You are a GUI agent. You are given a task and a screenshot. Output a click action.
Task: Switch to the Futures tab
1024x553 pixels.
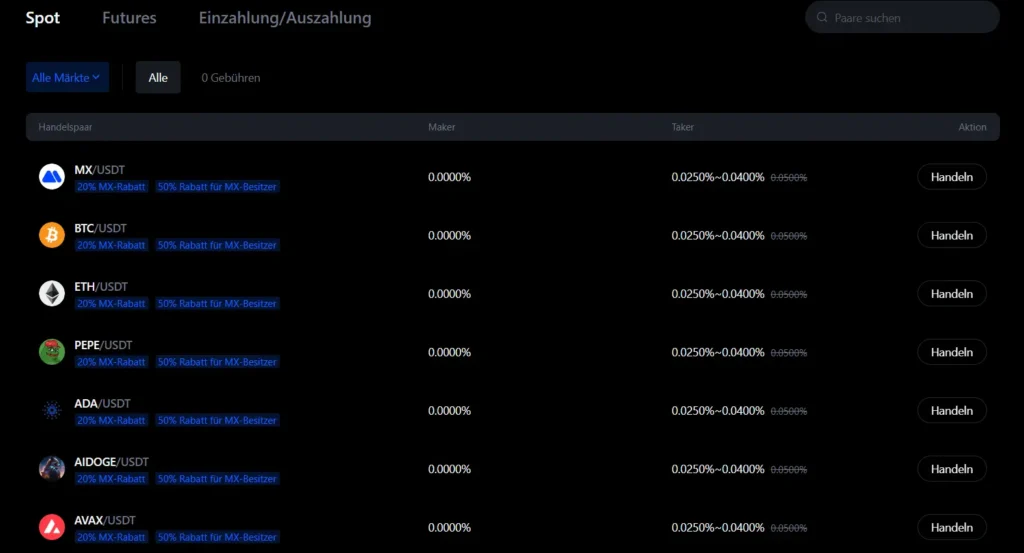pyautogui.click(x=129, y=18)
